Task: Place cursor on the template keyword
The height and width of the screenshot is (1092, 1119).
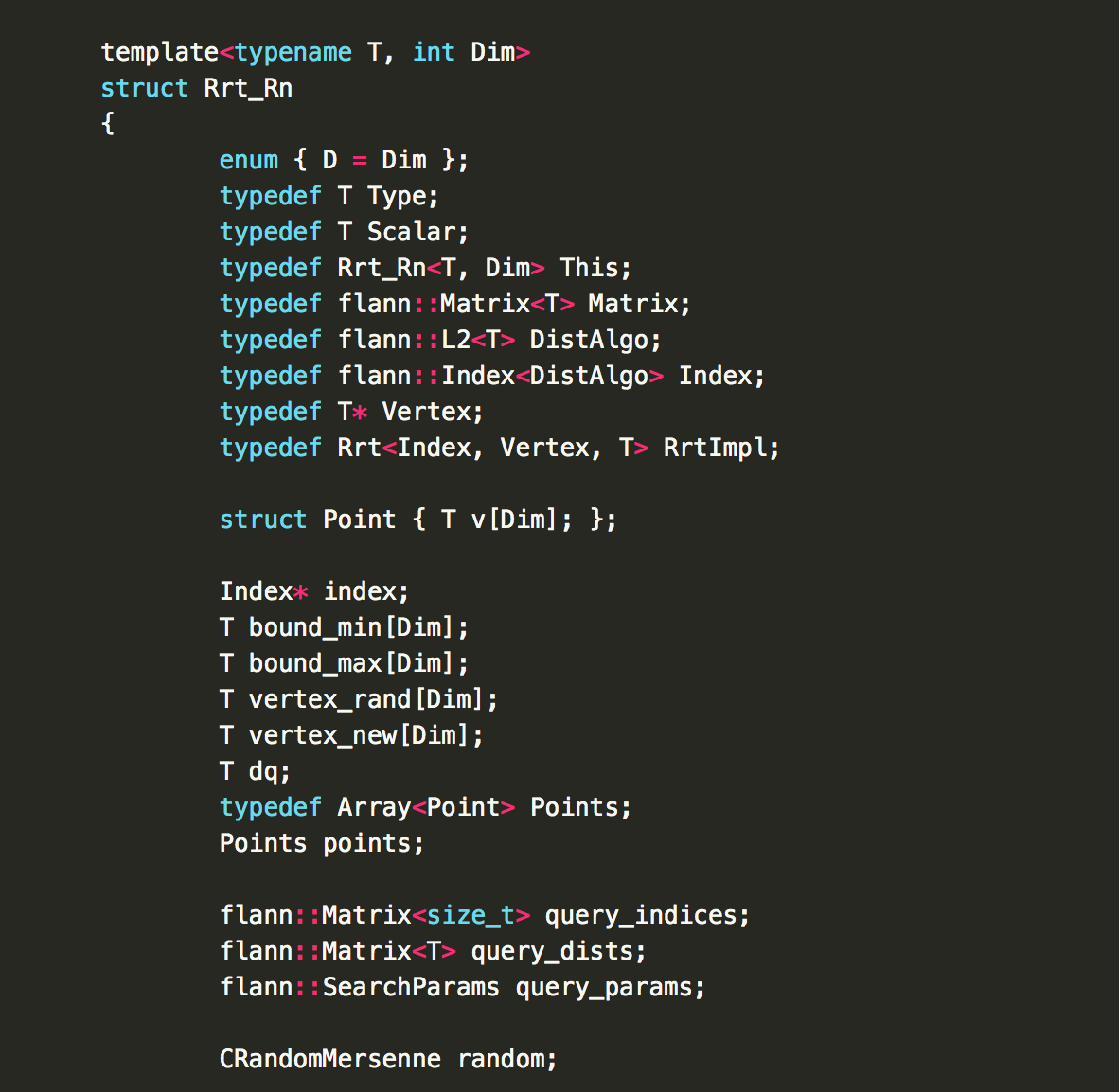Action: point(160,52)
